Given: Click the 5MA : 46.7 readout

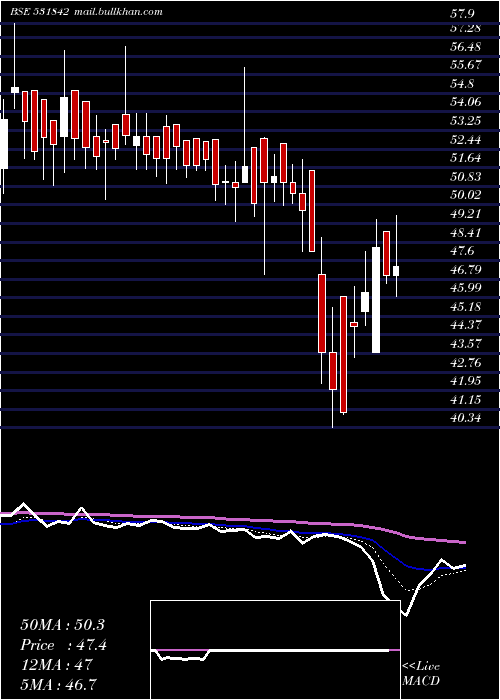Looking at the screenshot, I should tap(59, 684).
